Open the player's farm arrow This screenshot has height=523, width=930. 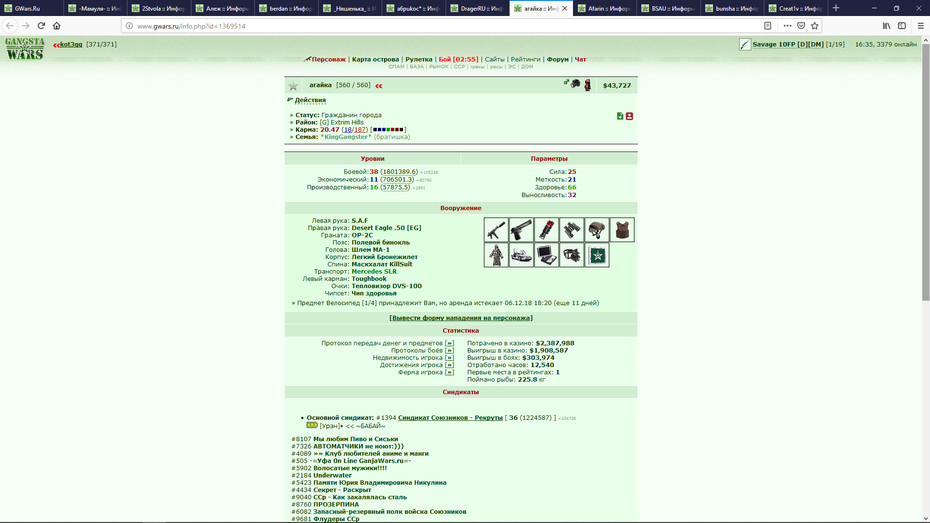449,372
